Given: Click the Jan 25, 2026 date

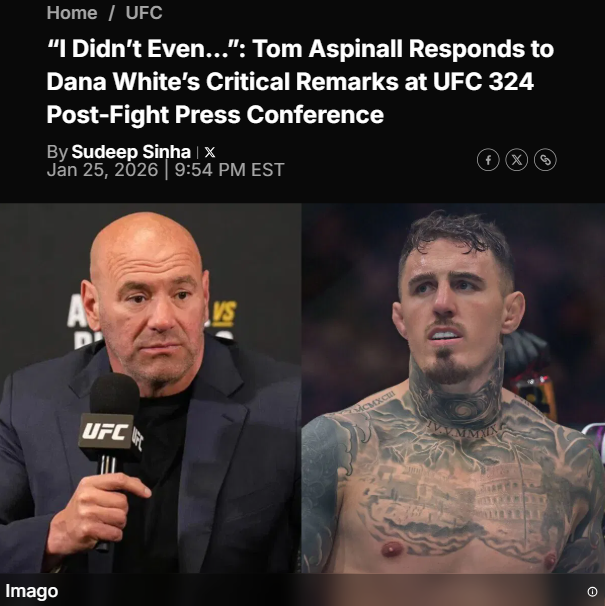Looking at the screenshot, I should click(102, 170).
